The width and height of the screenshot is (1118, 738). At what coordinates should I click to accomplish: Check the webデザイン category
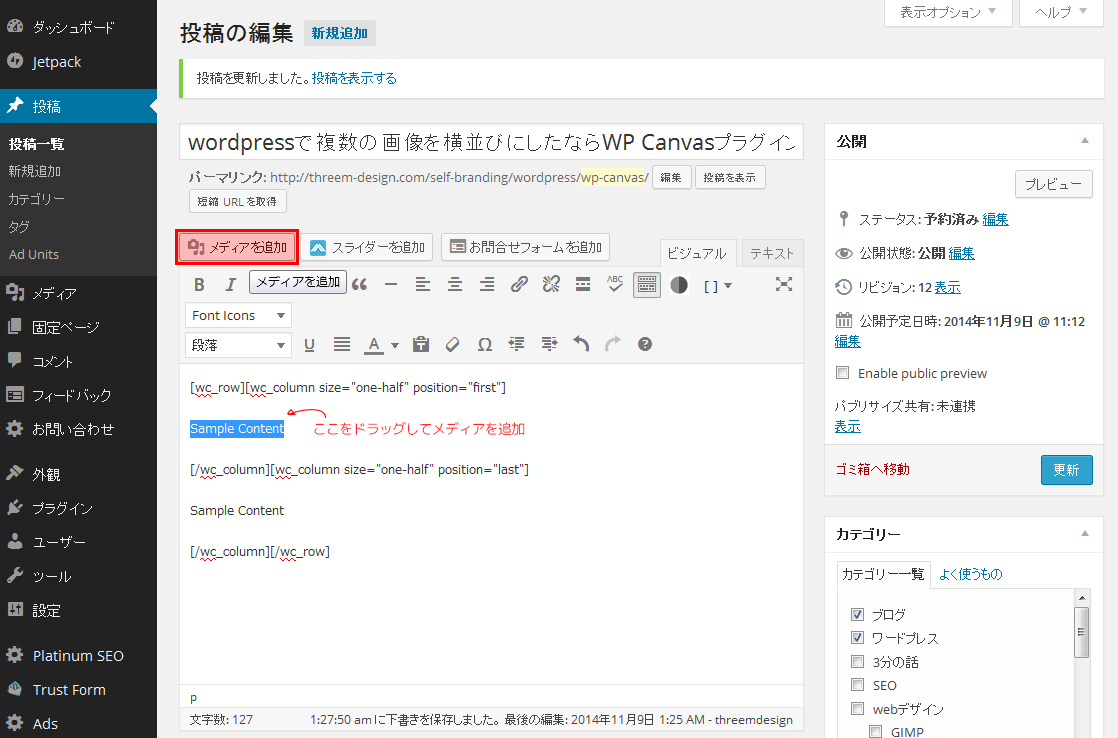point(858,709)
